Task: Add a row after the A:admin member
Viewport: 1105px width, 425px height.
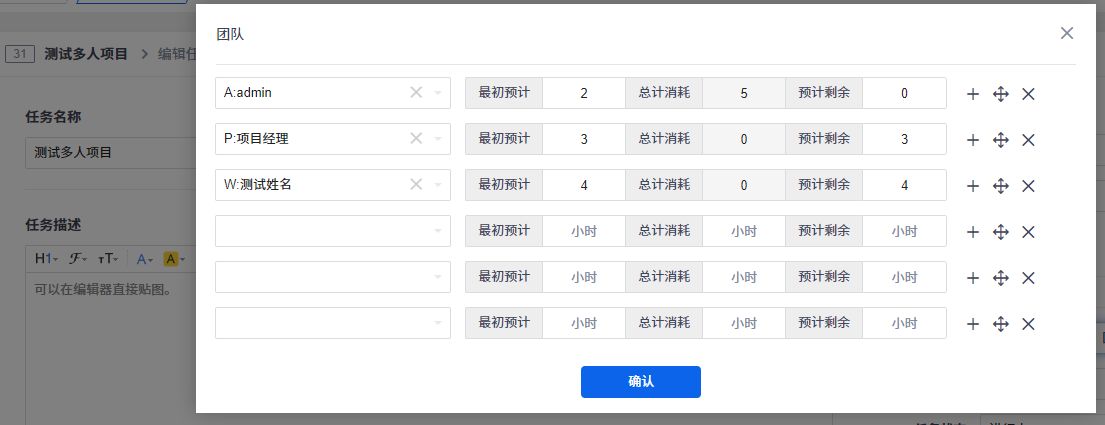Action: point(972,94)
